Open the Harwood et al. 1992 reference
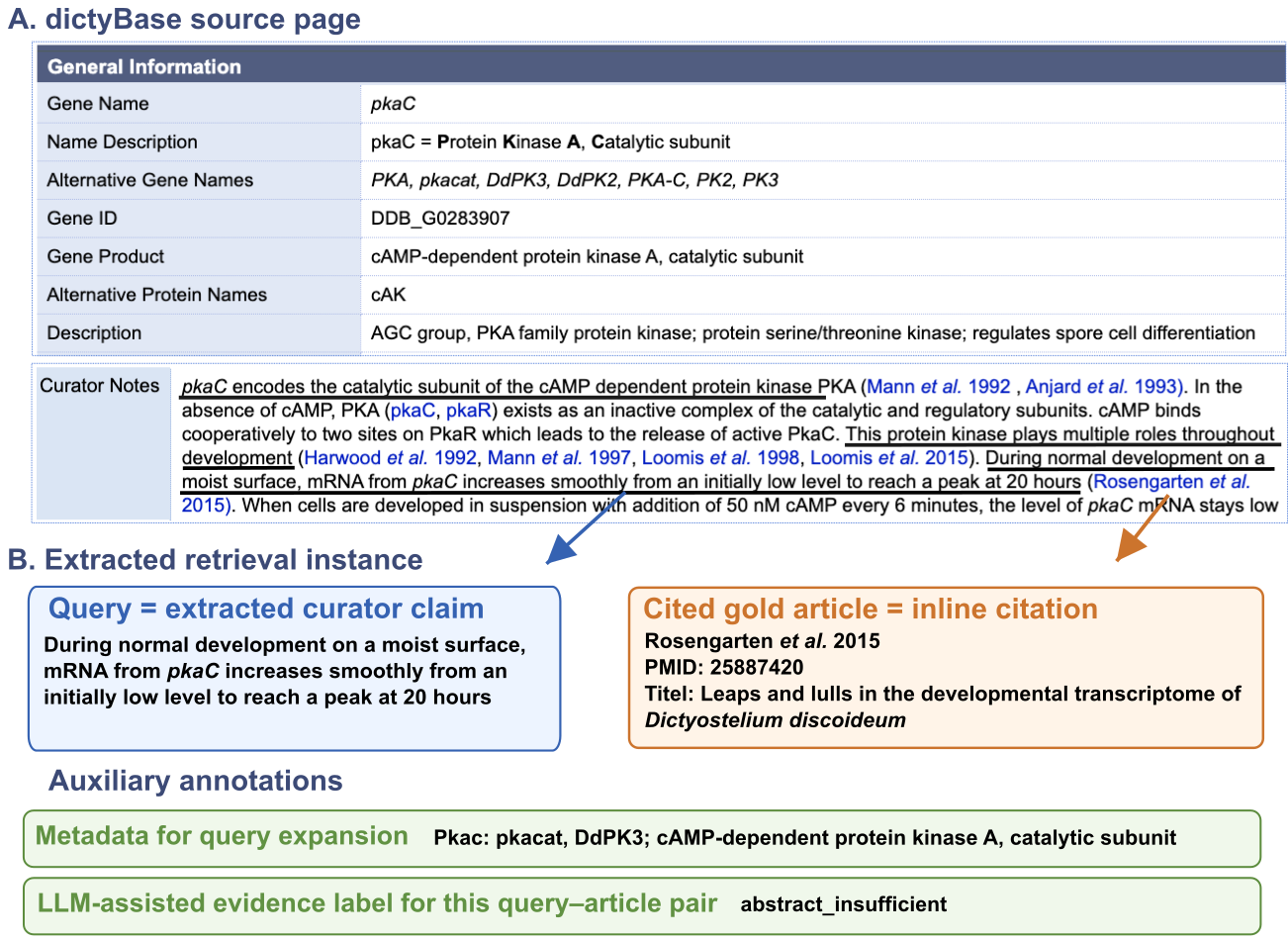 [391, 457]
